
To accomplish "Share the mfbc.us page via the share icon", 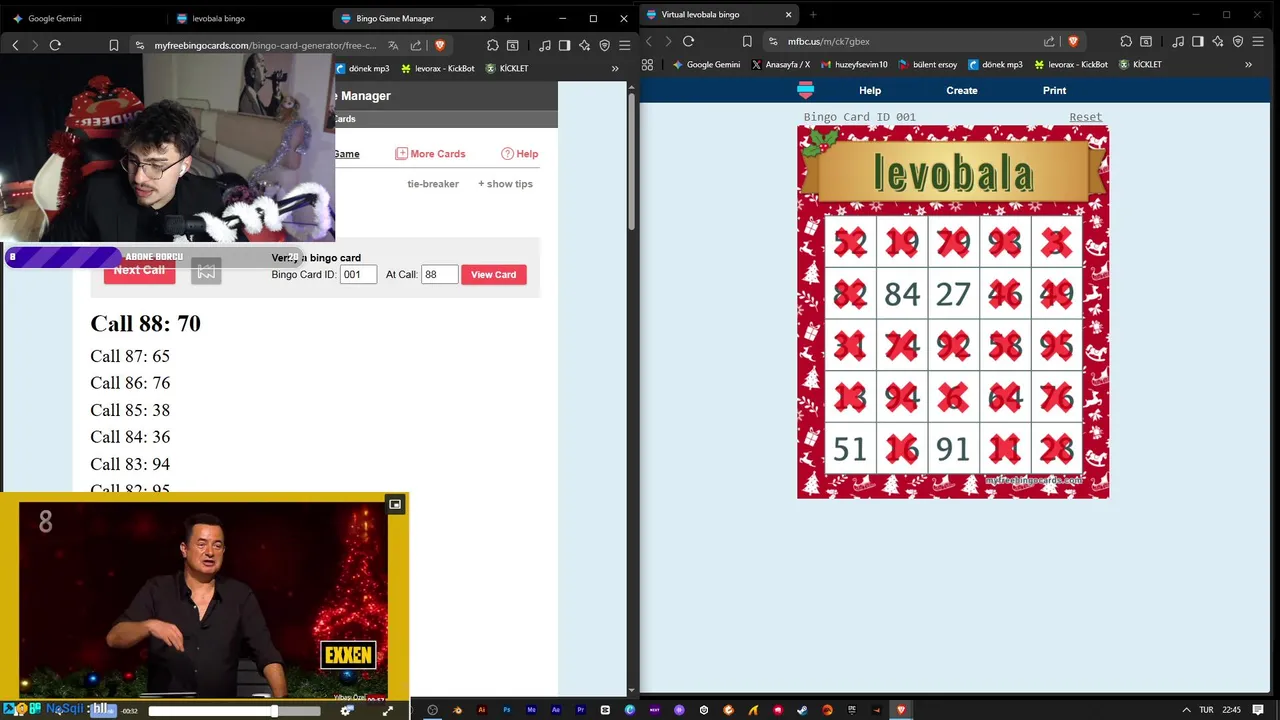I will pyautogui.click(x=1049, y=41).
